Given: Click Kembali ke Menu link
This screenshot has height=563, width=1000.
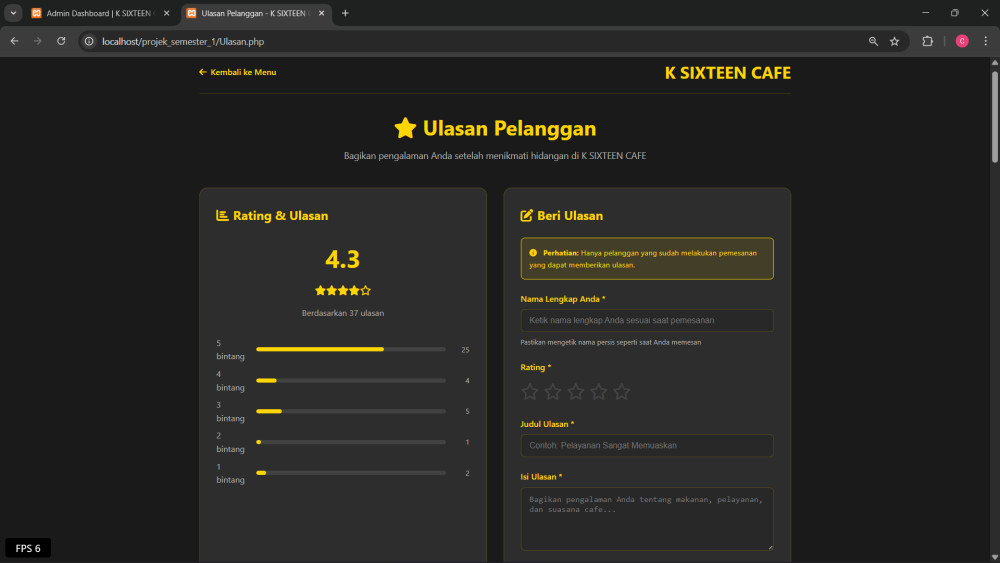Looking at the screenshot, I should (238, 72).
